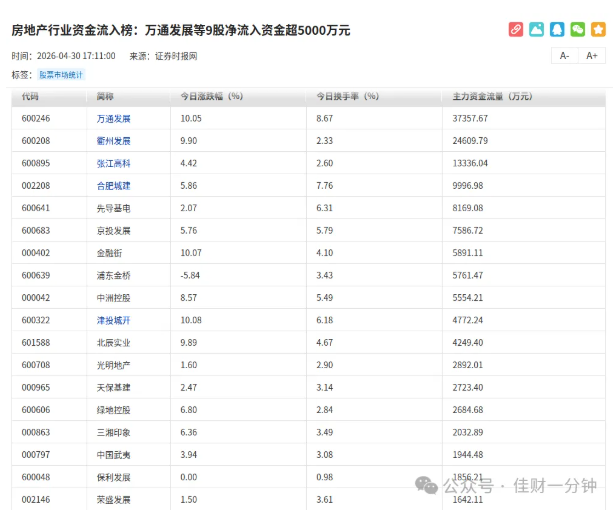Click the 三湘印象 name cell
This screenshot has height=525, width=613.
[x=113, y=433]
